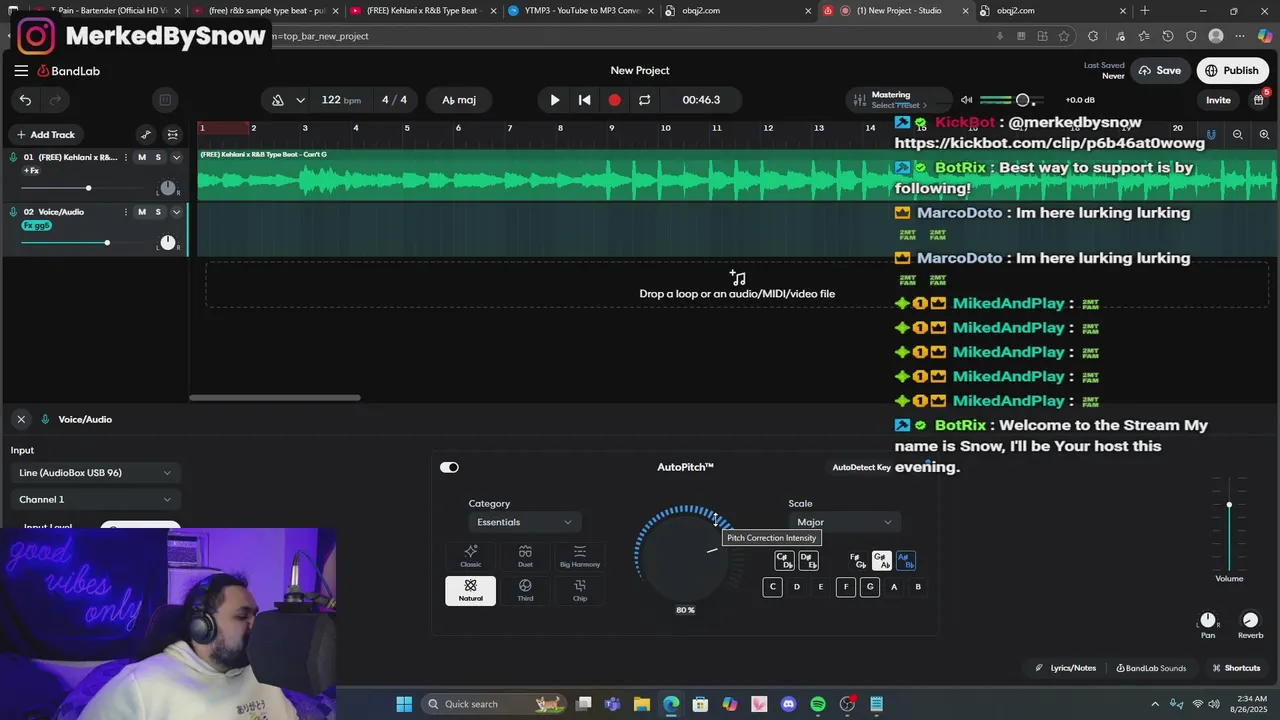Adjust the master volume slider knob

point(1022,100)
